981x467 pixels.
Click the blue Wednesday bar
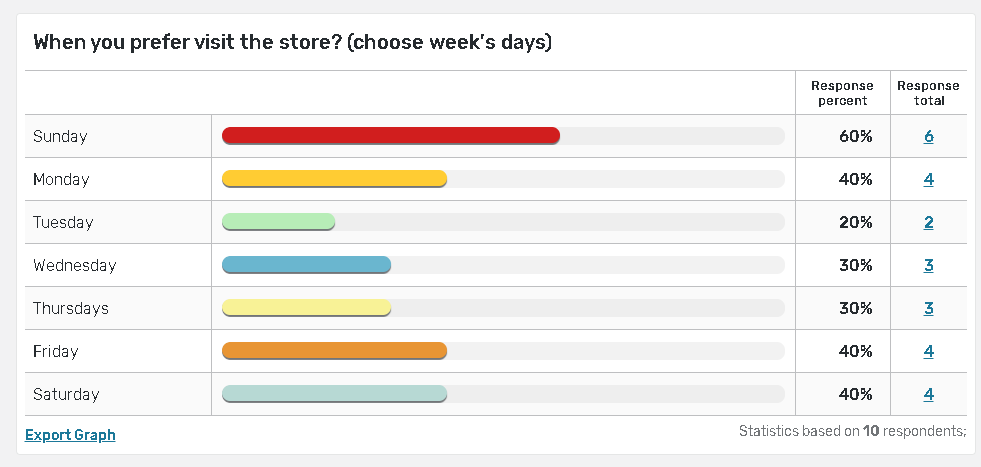306,265
